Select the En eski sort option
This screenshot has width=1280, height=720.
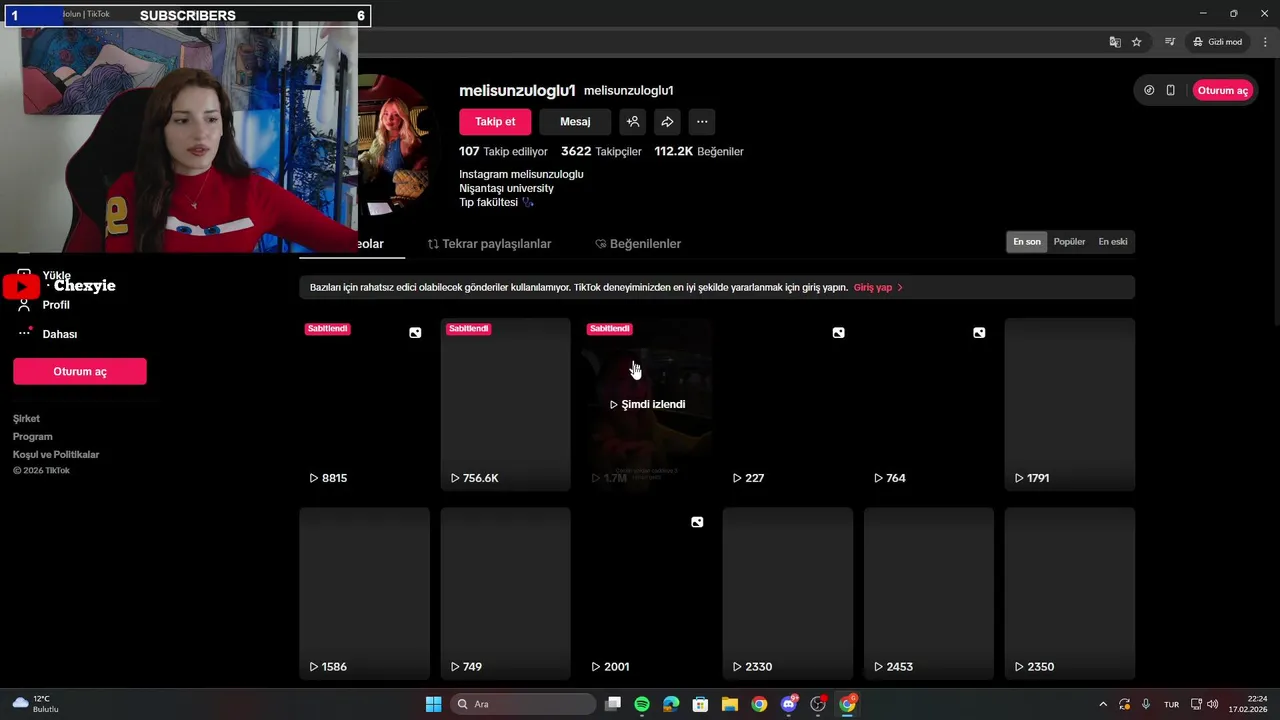click(1113, 242)
